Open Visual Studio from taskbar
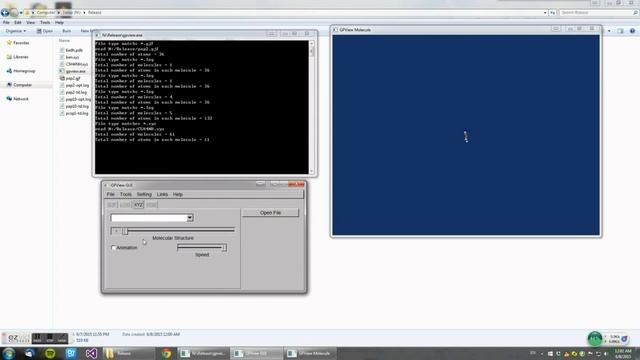This screenshot has height=360, width=640. [x=91, y=353]
